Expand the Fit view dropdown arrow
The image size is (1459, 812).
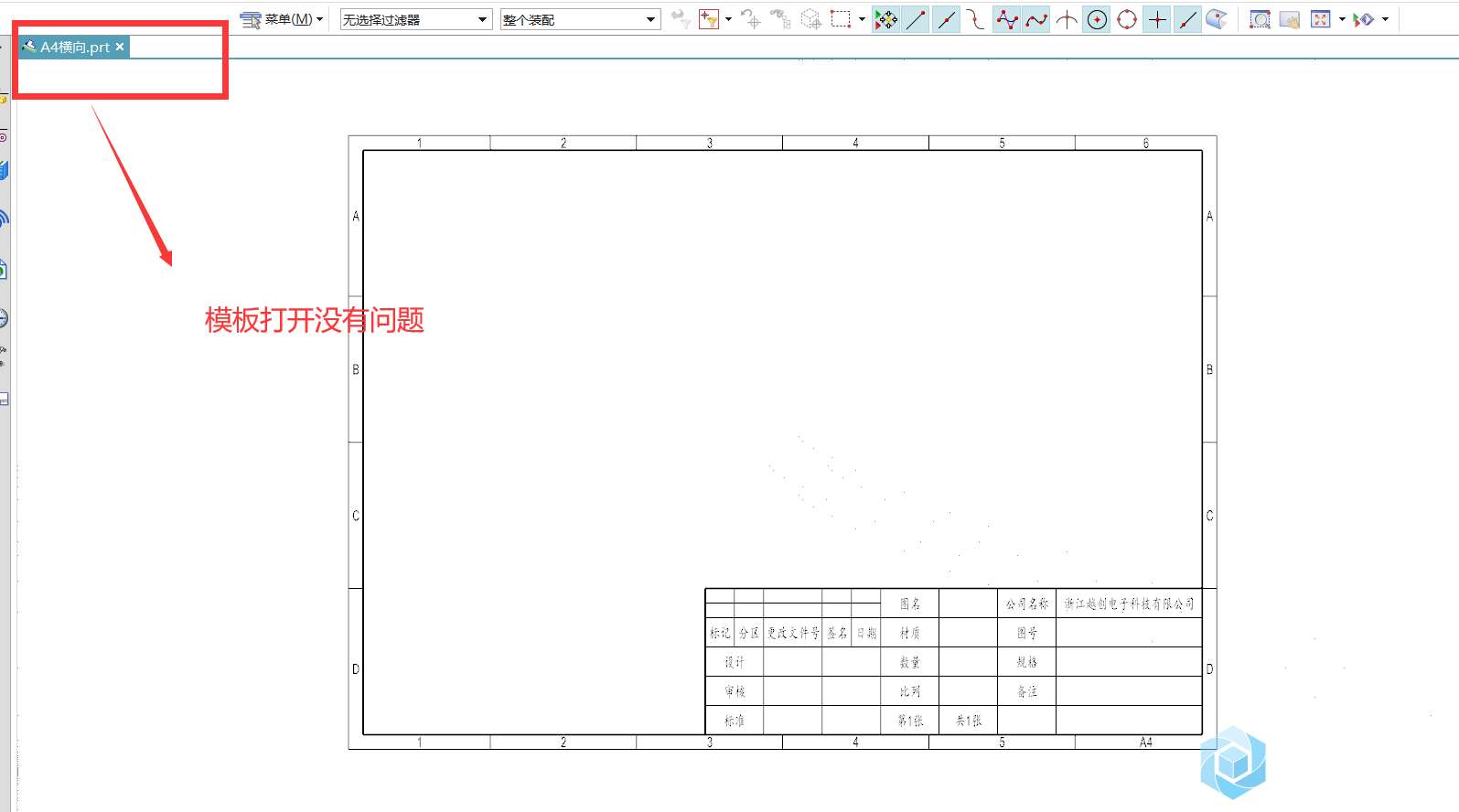tap(1342, 19)
